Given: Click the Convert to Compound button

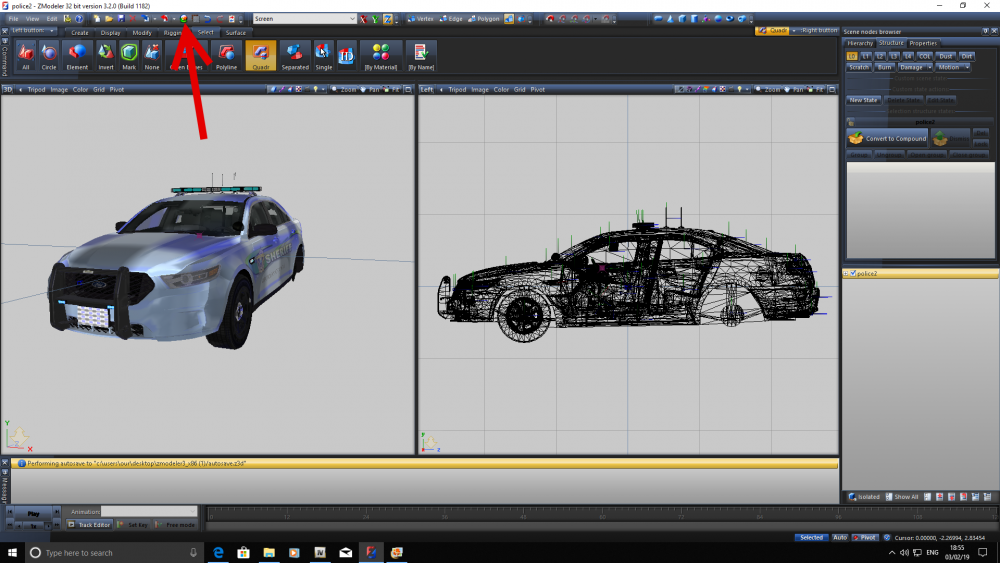Looking at the screenshot, I should (x=888, y=138).
